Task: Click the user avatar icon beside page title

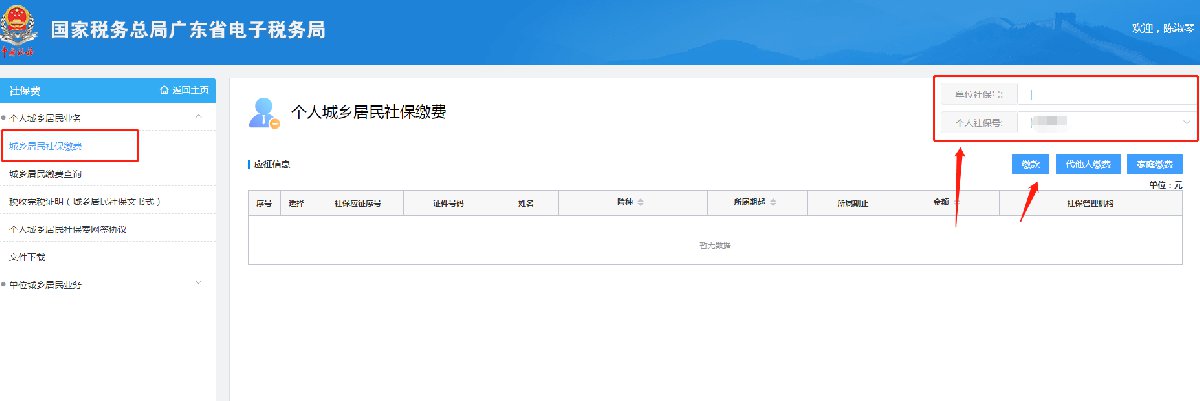Action: click(x=264, y=113)
